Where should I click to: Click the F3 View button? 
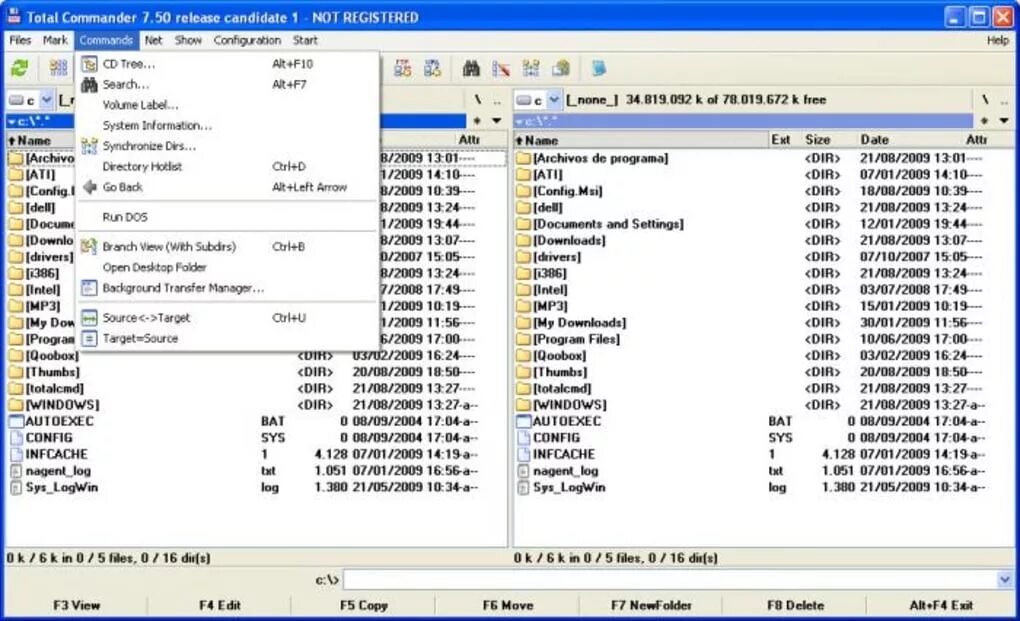click(77, 605)
